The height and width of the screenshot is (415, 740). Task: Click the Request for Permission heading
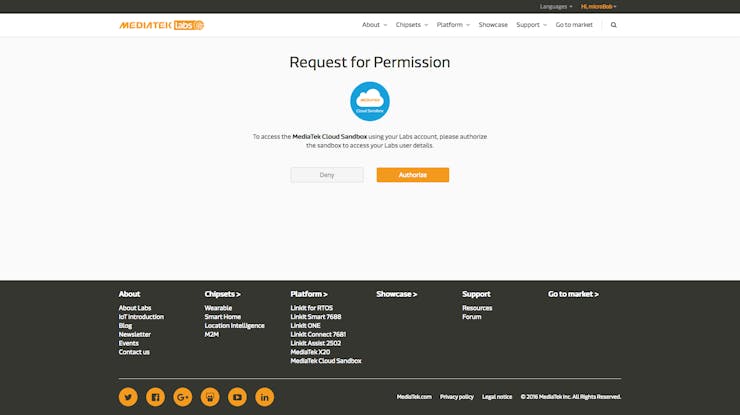click(x=370, y=62)
